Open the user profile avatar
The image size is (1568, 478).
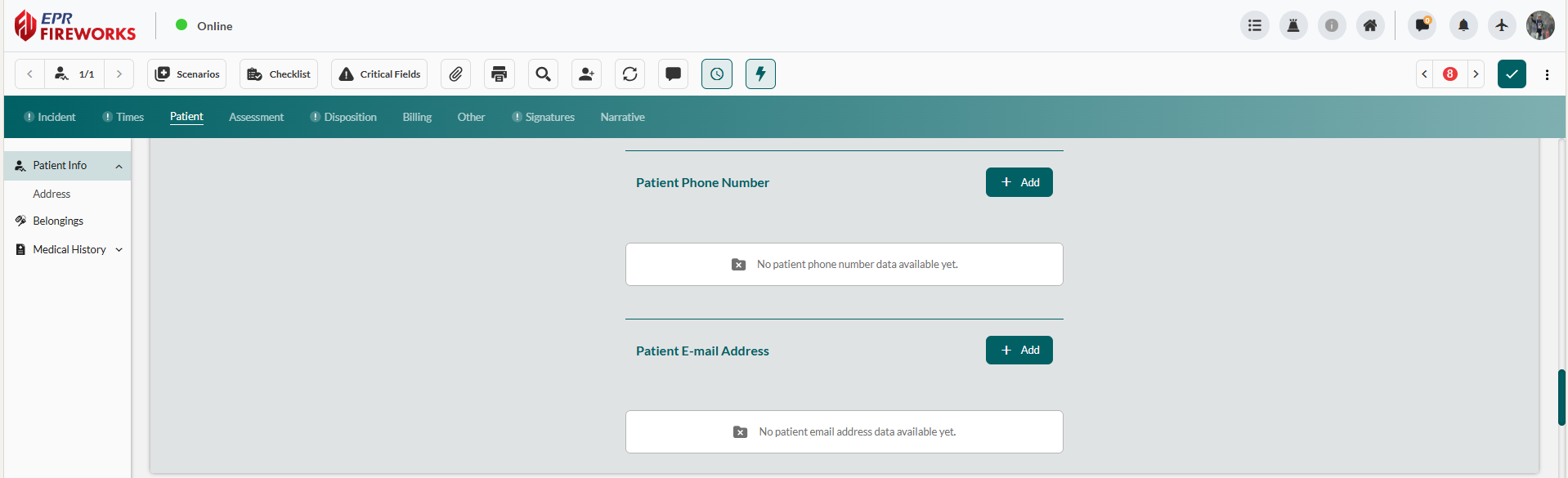click(1540, 26)
